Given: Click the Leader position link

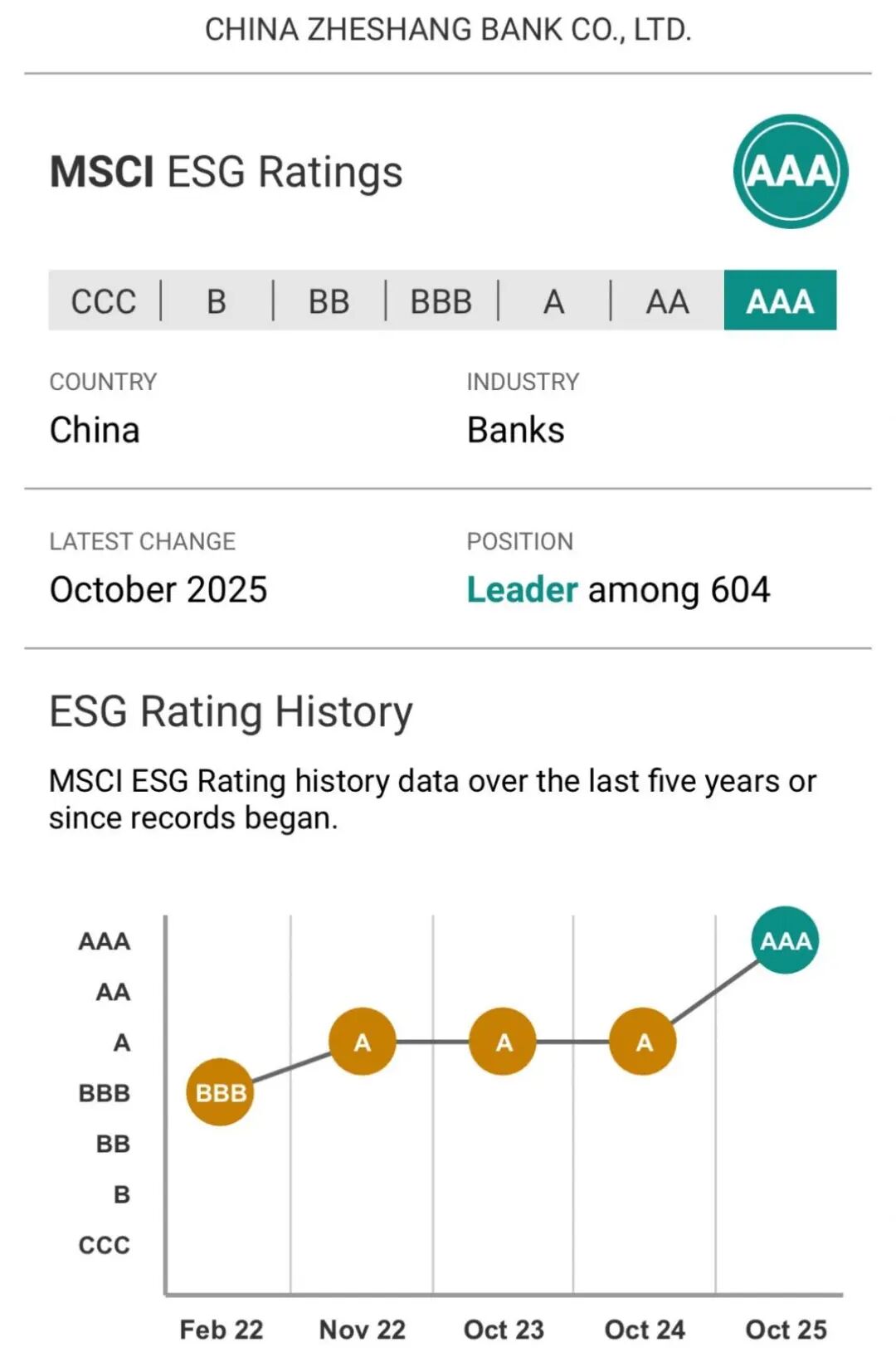Looking at the screenshot, I should click(522, 589).
